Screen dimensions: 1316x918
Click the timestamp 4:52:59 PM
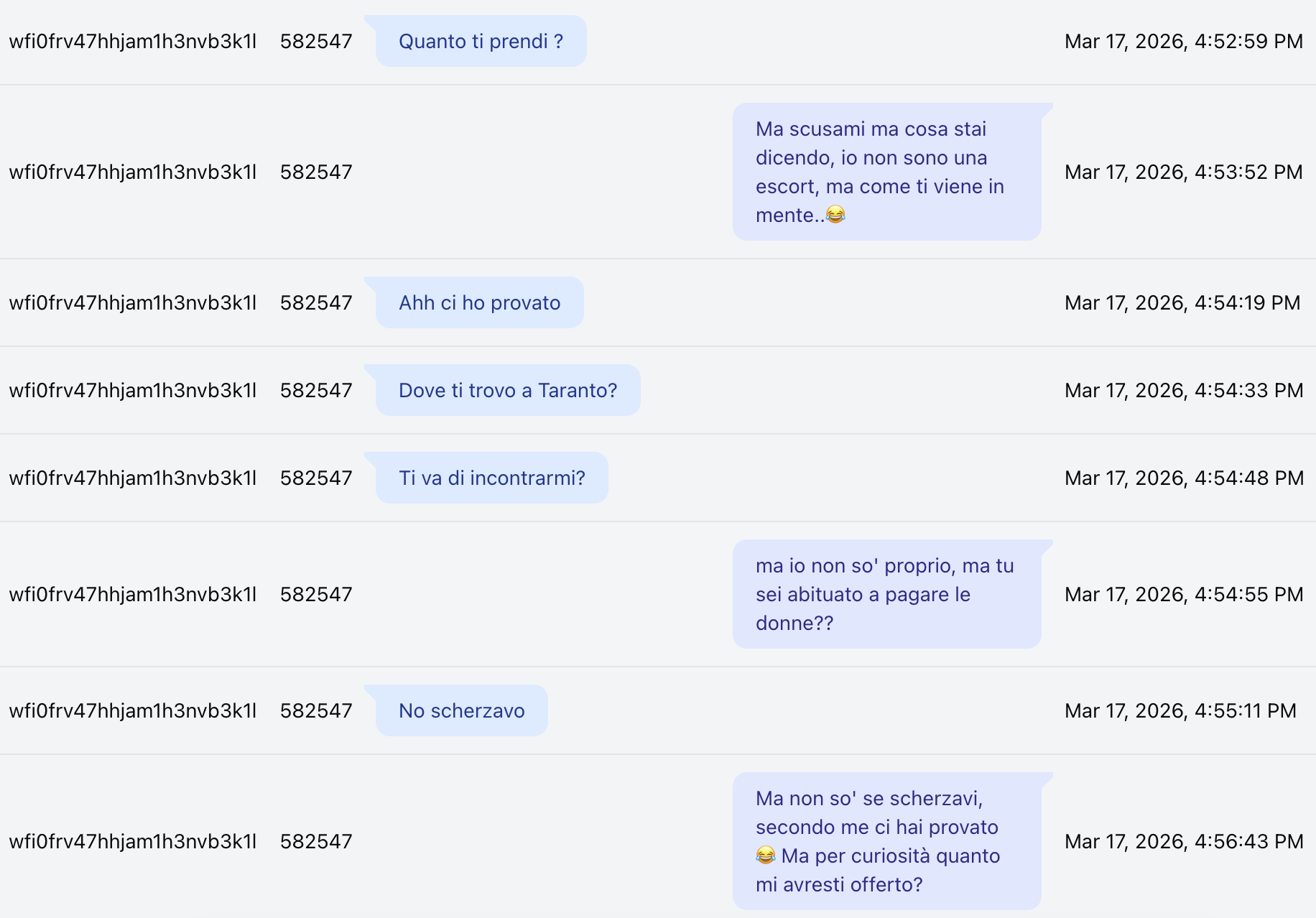click(1183, 42)
